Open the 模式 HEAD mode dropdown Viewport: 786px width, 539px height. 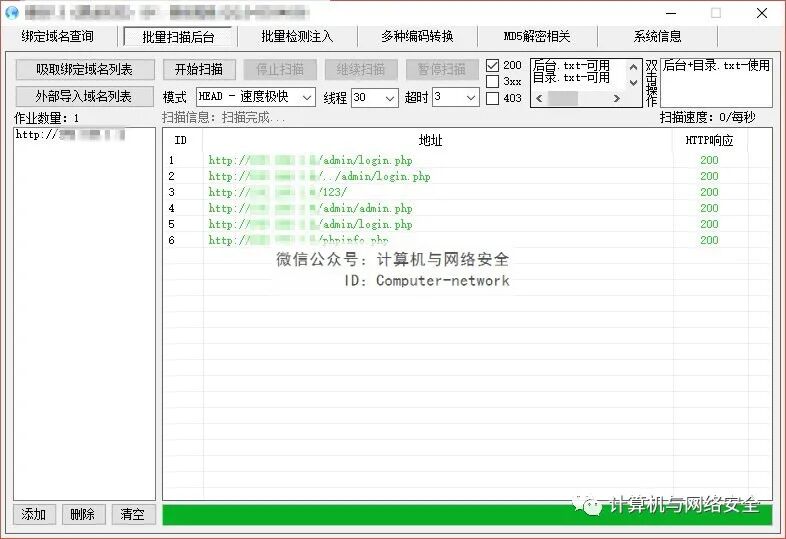click(x=256, y=97)
